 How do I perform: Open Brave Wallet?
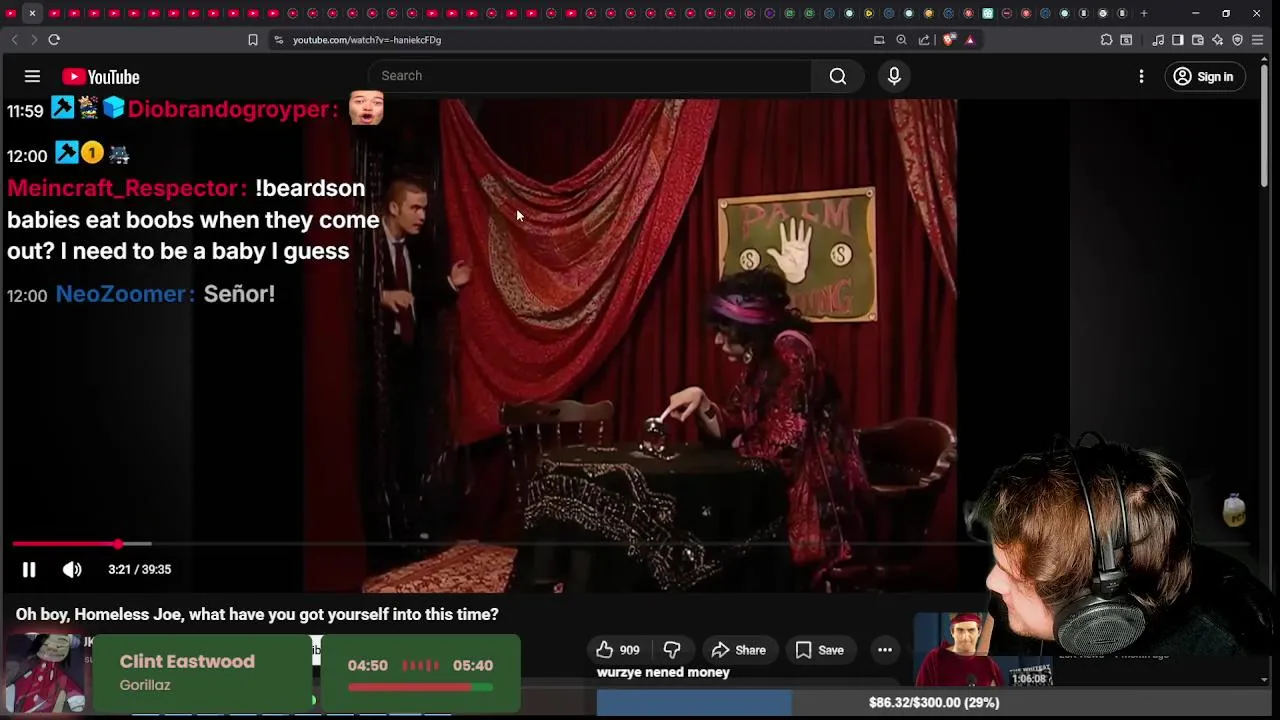(1197, 40)
